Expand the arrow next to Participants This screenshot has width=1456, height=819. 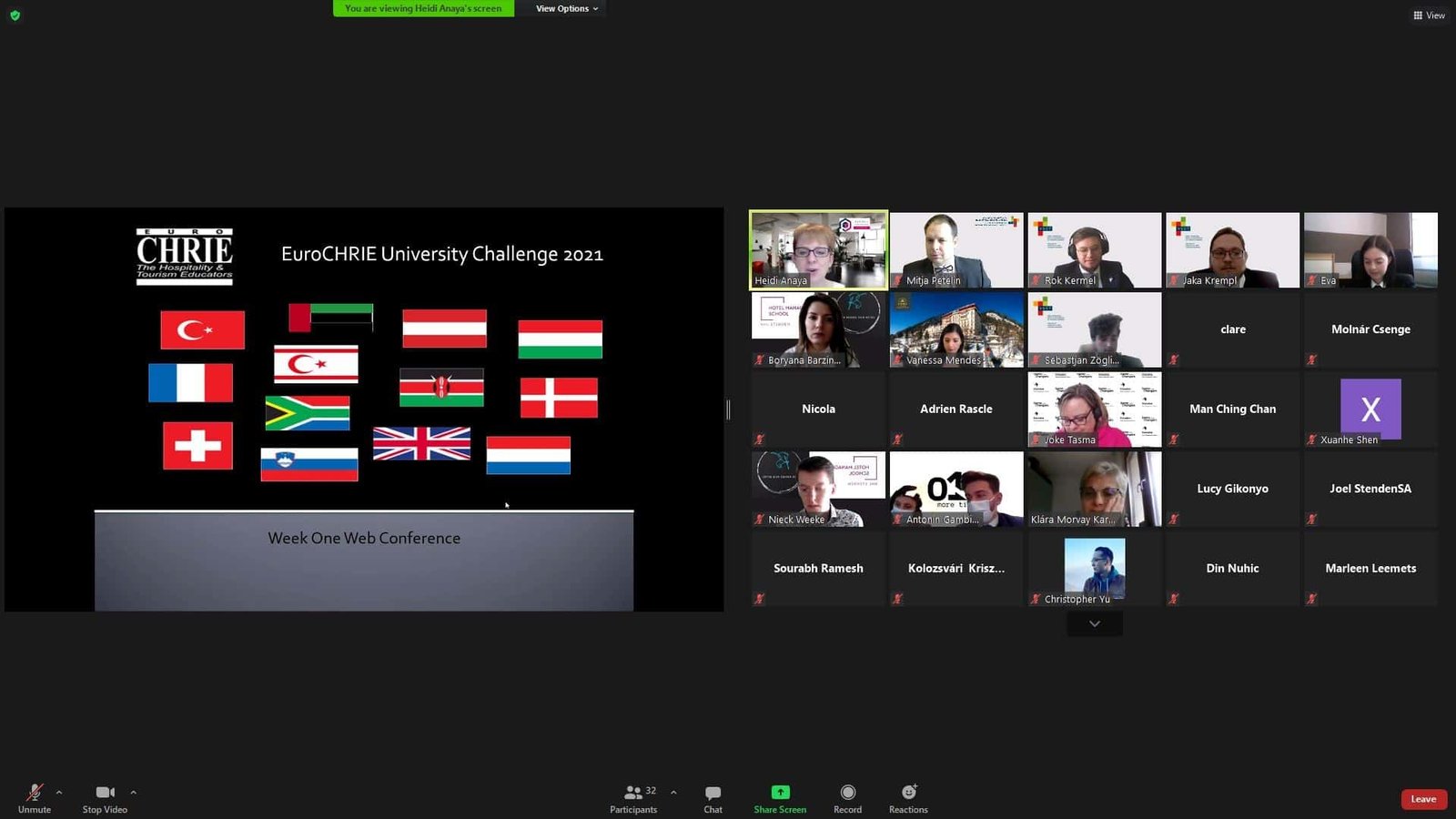673,793
